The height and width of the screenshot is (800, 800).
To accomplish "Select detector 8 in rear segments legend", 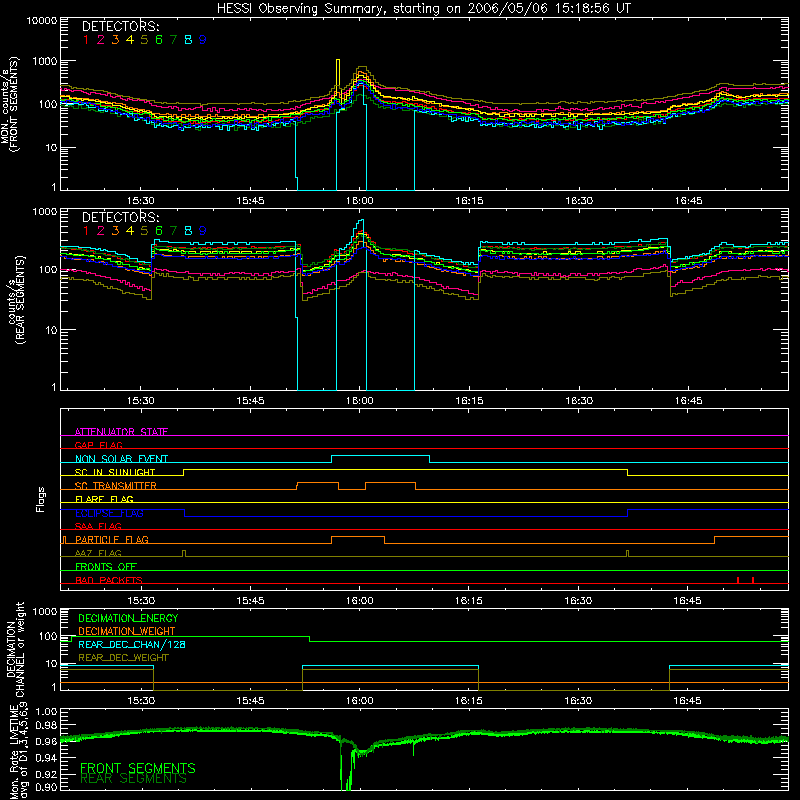I will [x=188, y=231].
